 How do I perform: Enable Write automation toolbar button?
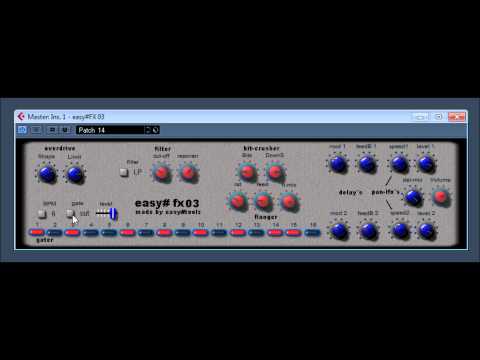click(x=65, y=130)
